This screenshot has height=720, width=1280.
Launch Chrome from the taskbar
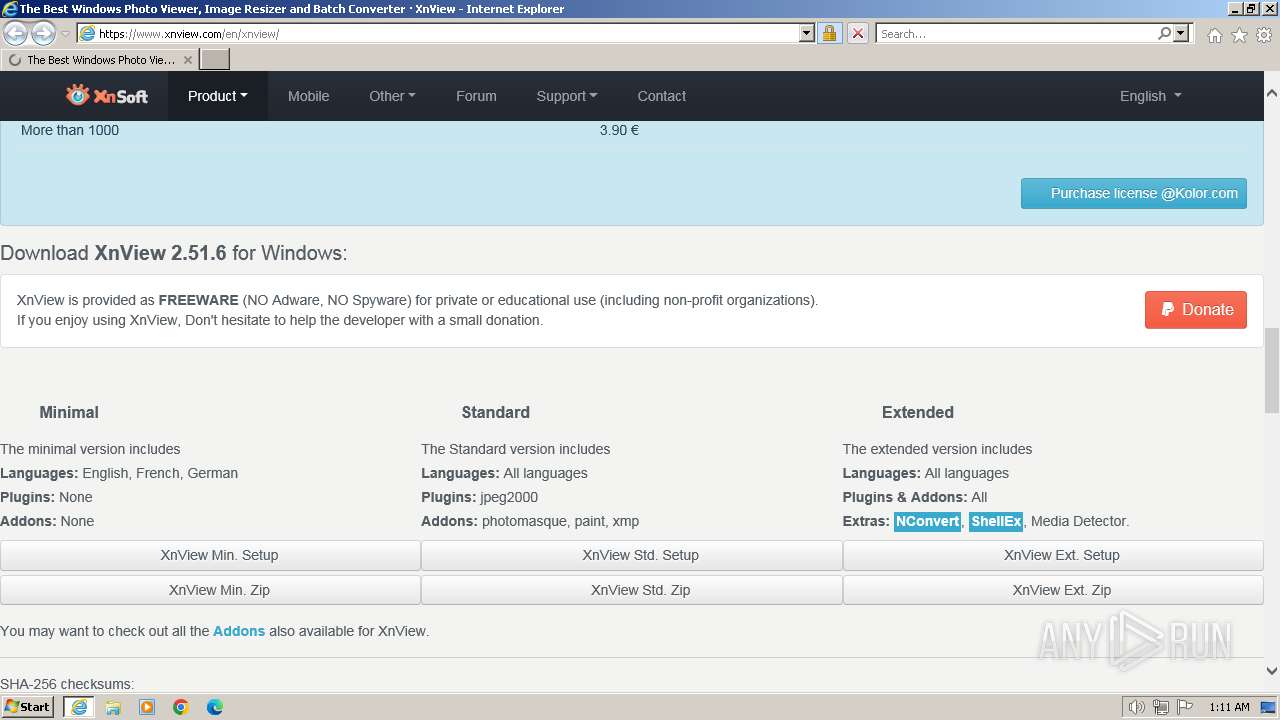(181, 707)
